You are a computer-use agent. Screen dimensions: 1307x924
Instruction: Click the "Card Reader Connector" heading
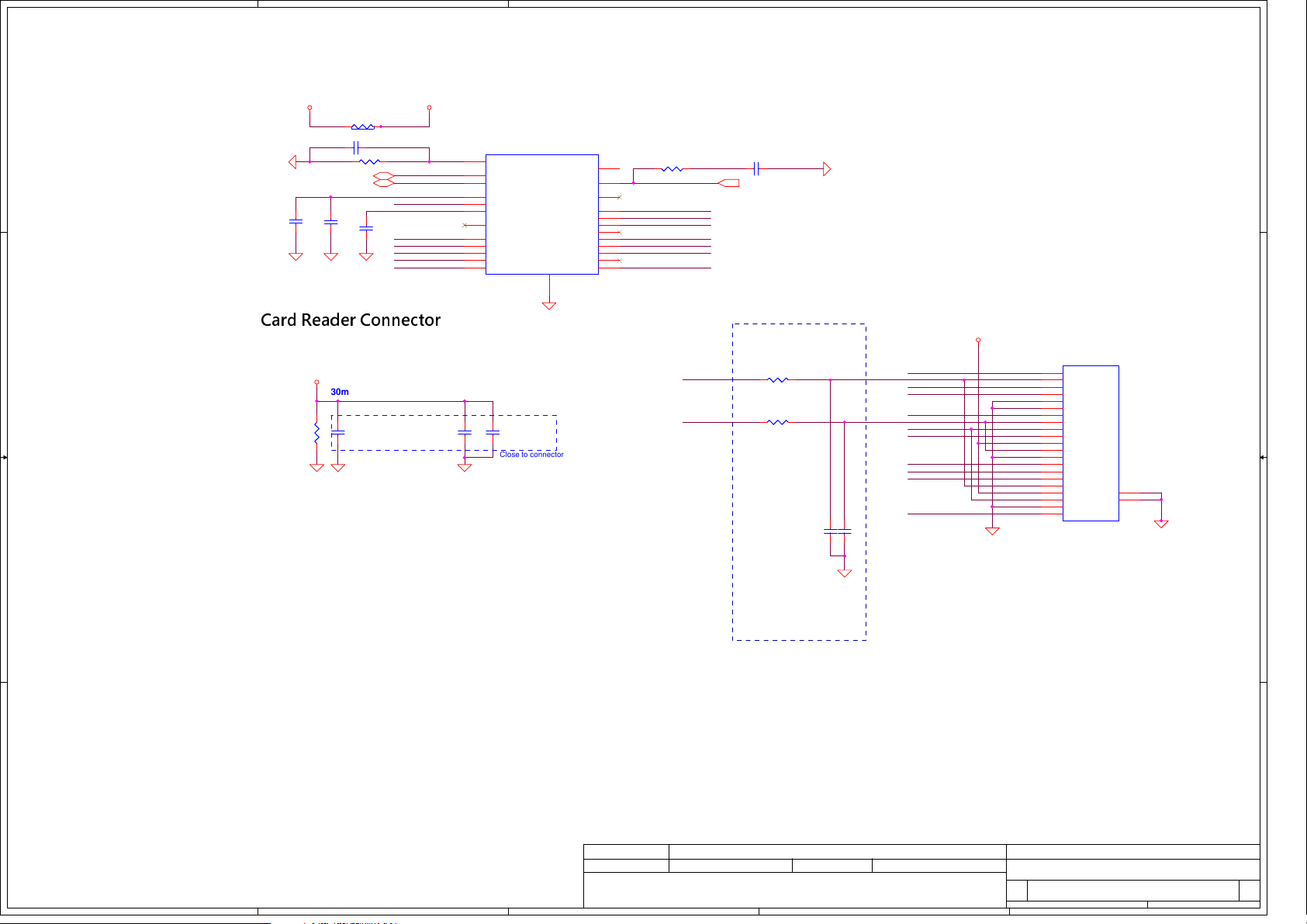(351, 320)
